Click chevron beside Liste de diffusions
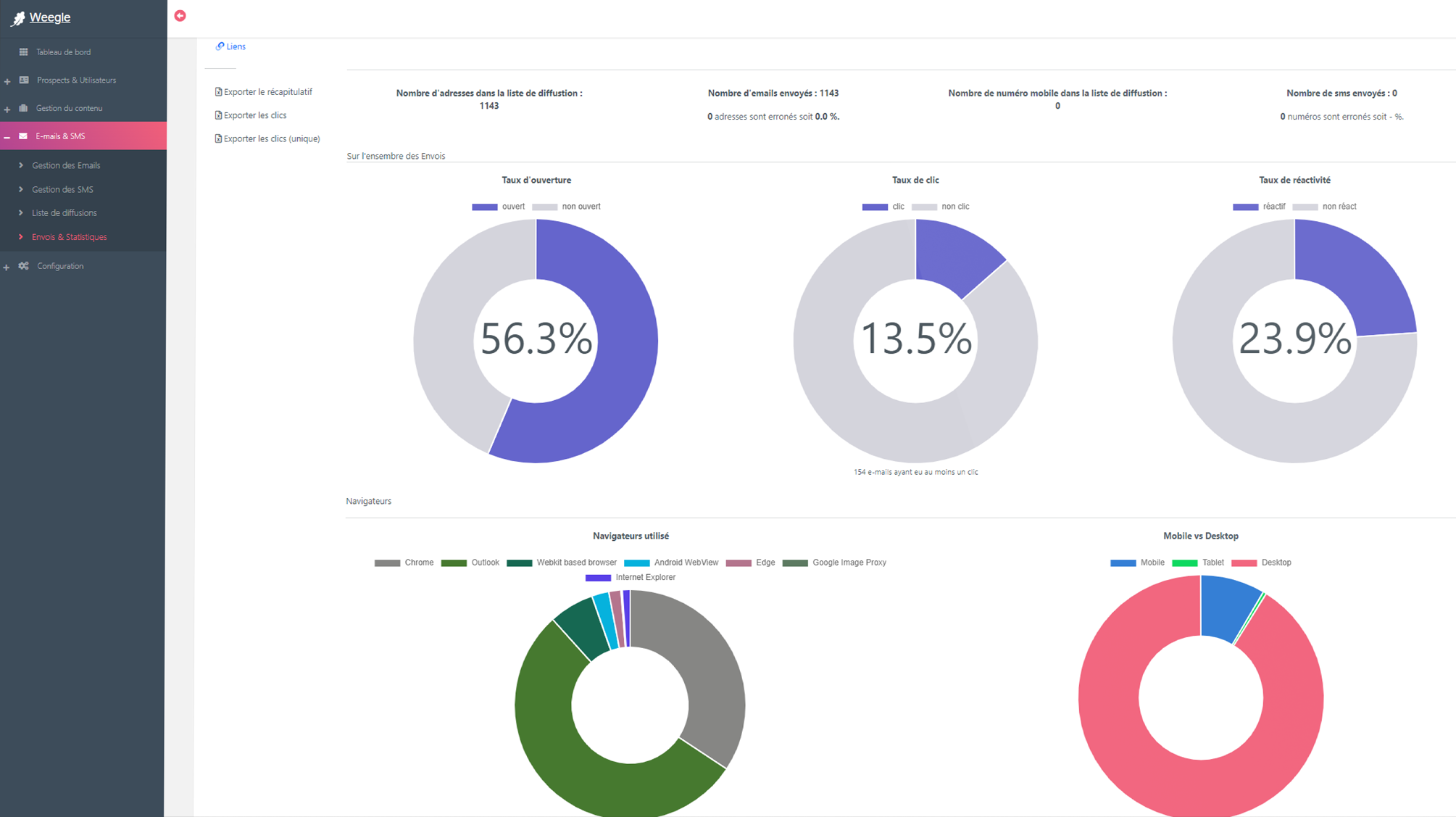Image resolution: width=1456 pixels, height=817 pixels. click(x=21, y=213)
